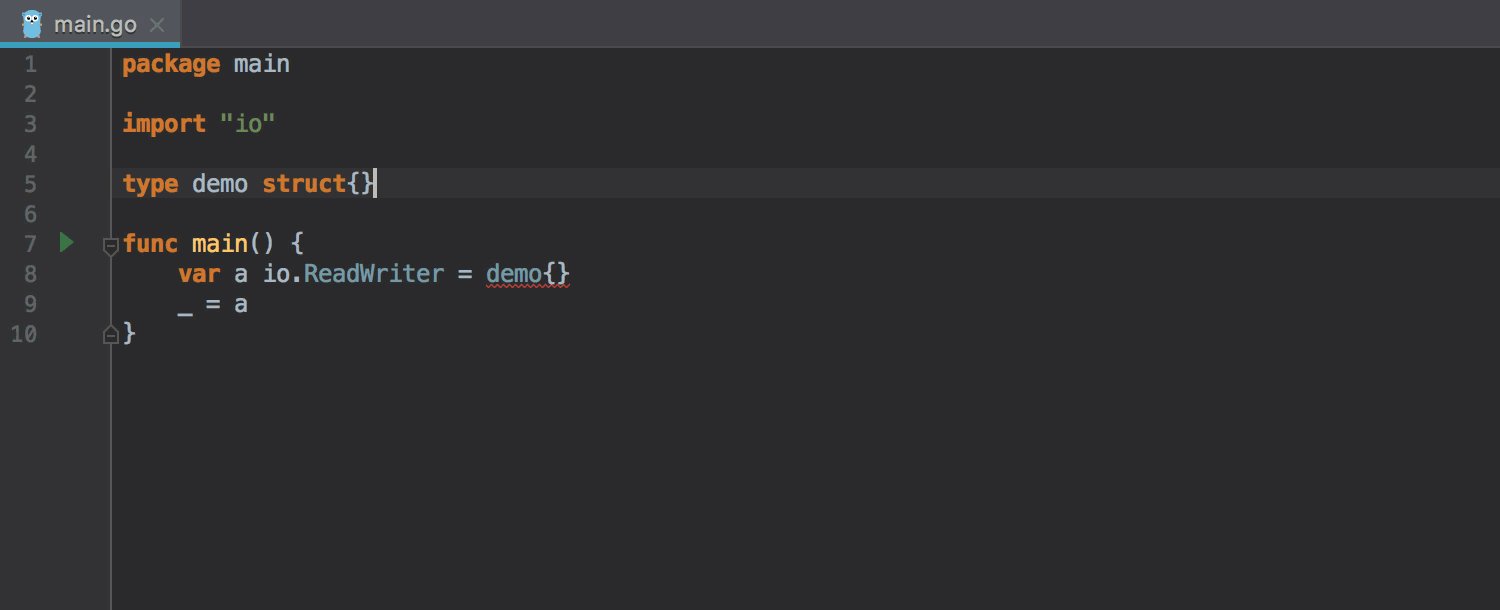Click the 'ReadWriter' type reference

click(x=373, y=273)
